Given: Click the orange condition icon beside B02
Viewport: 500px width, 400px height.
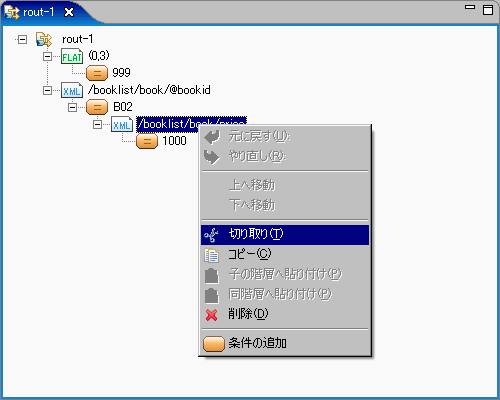Looking at the screenshot, I should (x=97, y=107).
